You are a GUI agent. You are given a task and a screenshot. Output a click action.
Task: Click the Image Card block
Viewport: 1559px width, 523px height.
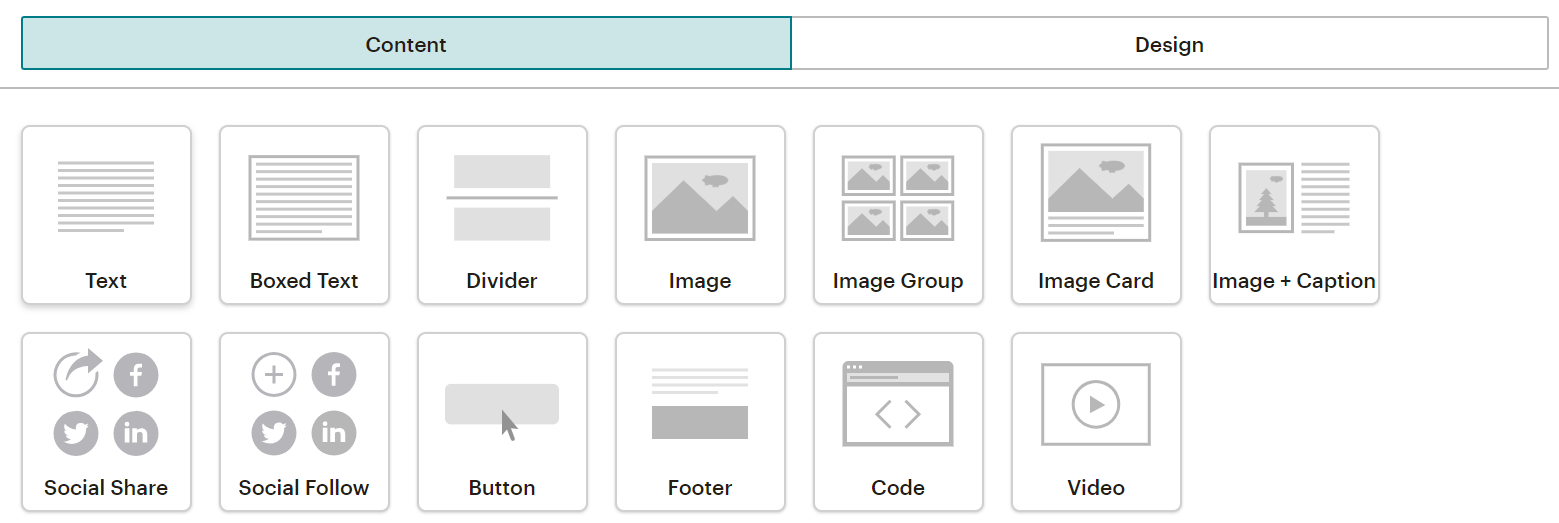tap(1096, 214)
